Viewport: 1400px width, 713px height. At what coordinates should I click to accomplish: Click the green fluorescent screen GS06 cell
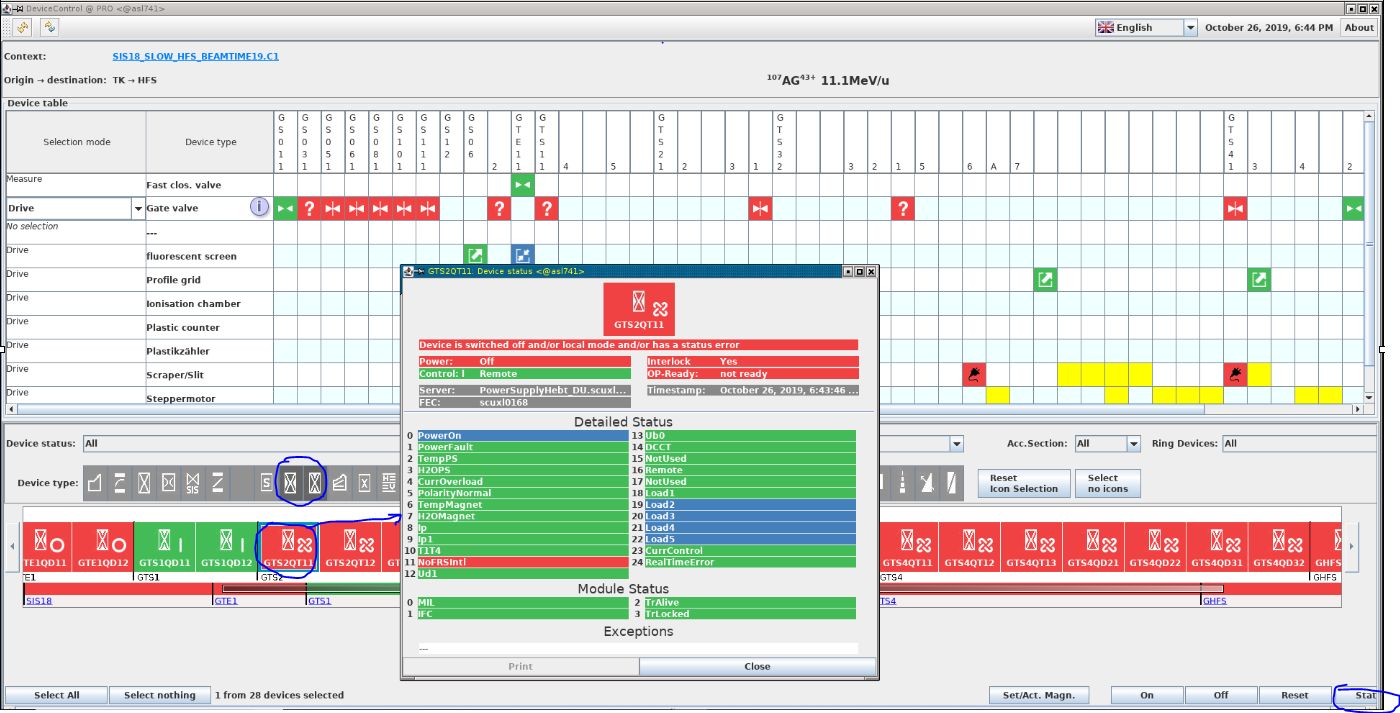click(476, 256)
